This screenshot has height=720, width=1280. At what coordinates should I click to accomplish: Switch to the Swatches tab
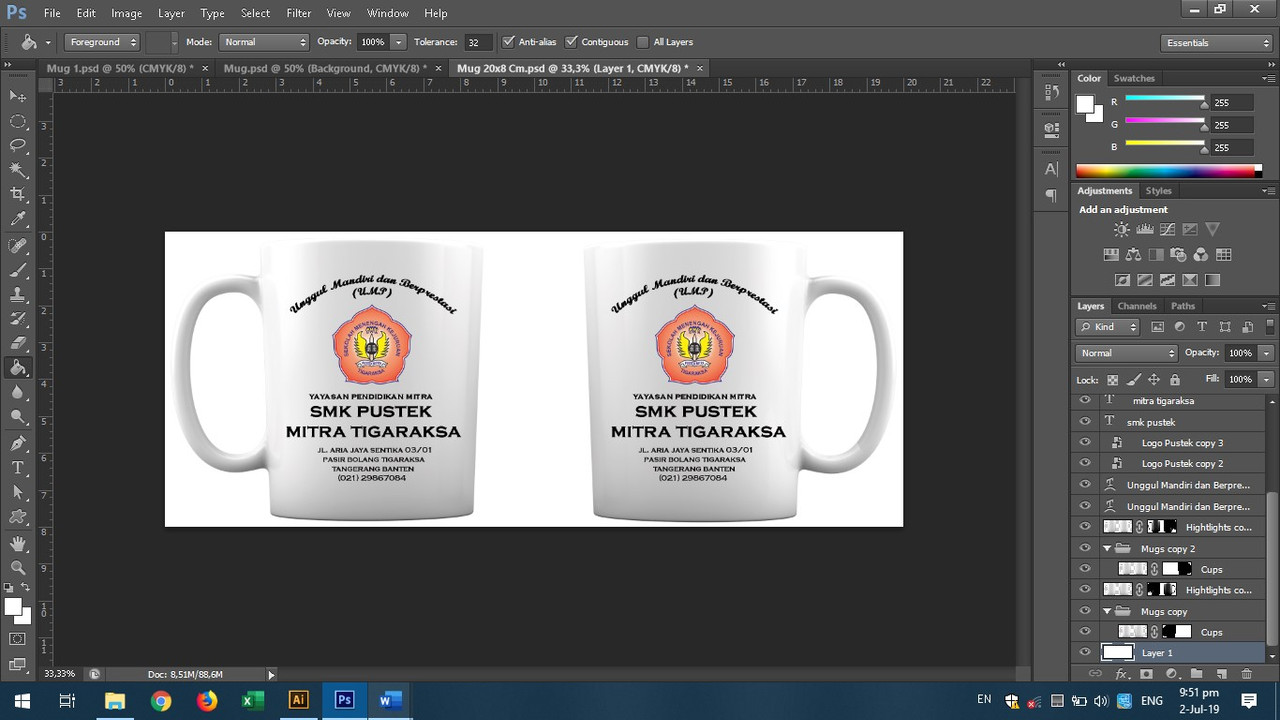(x=1134, y=78)
